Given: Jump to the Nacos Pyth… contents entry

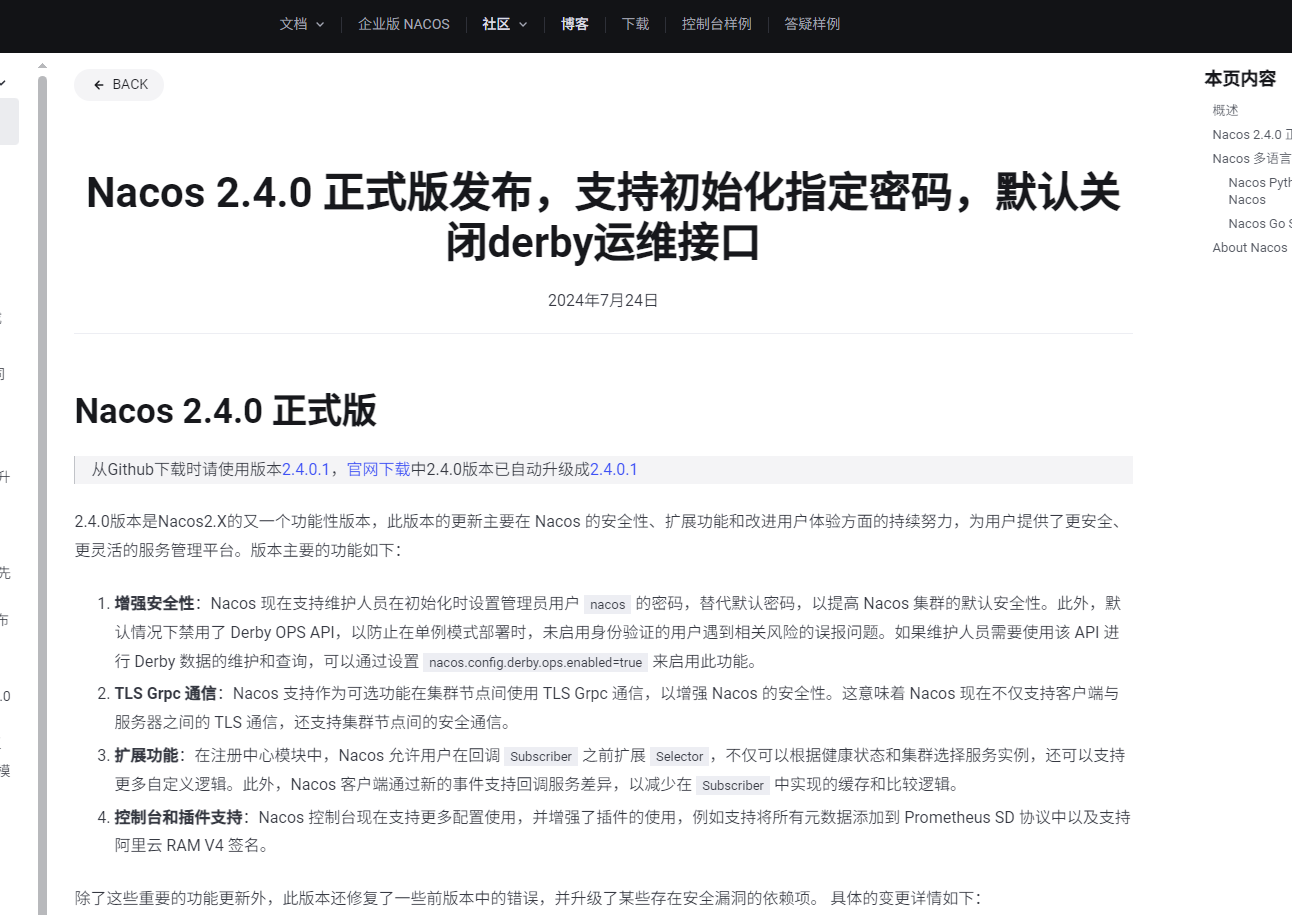Looking at the screenshot, I should click(1260, 191).
